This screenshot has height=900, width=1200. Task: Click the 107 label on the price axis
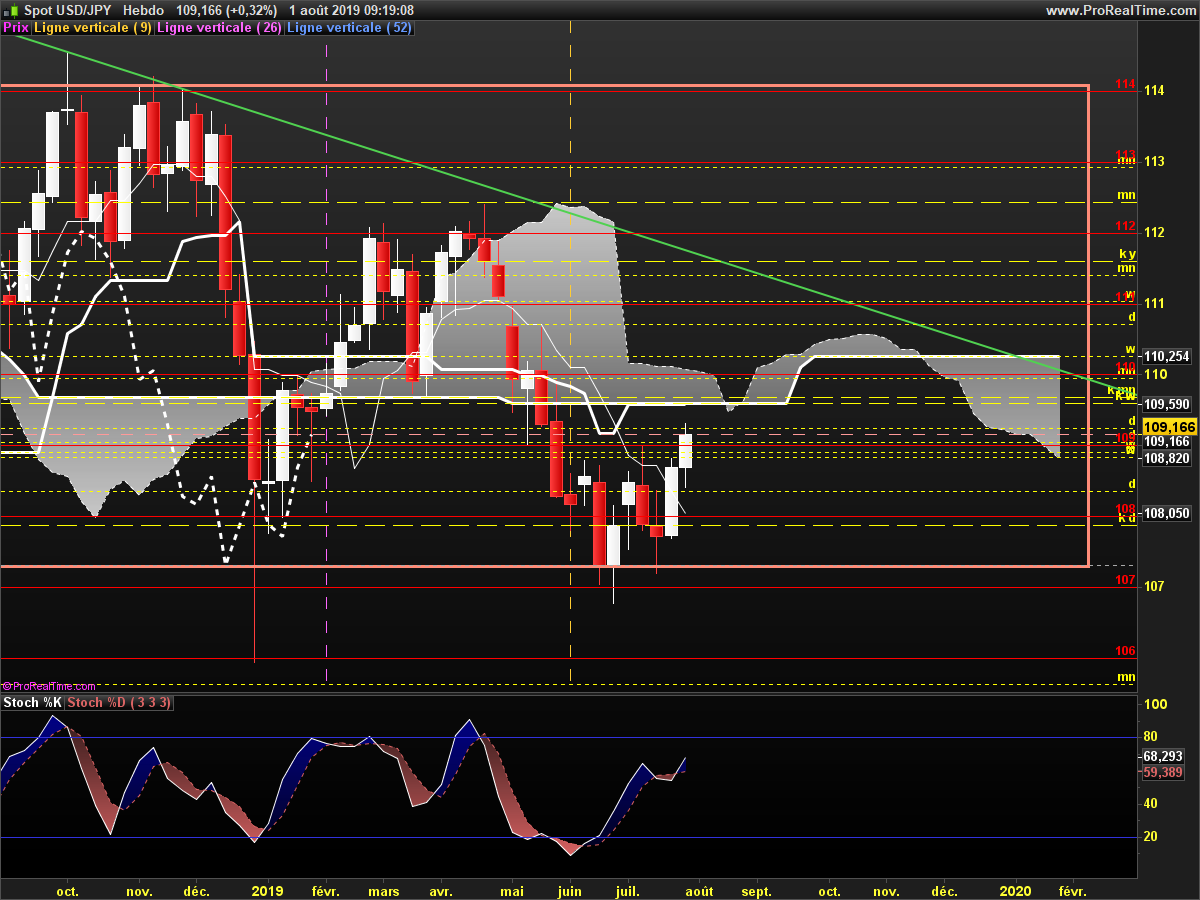tap(1155, 586)
